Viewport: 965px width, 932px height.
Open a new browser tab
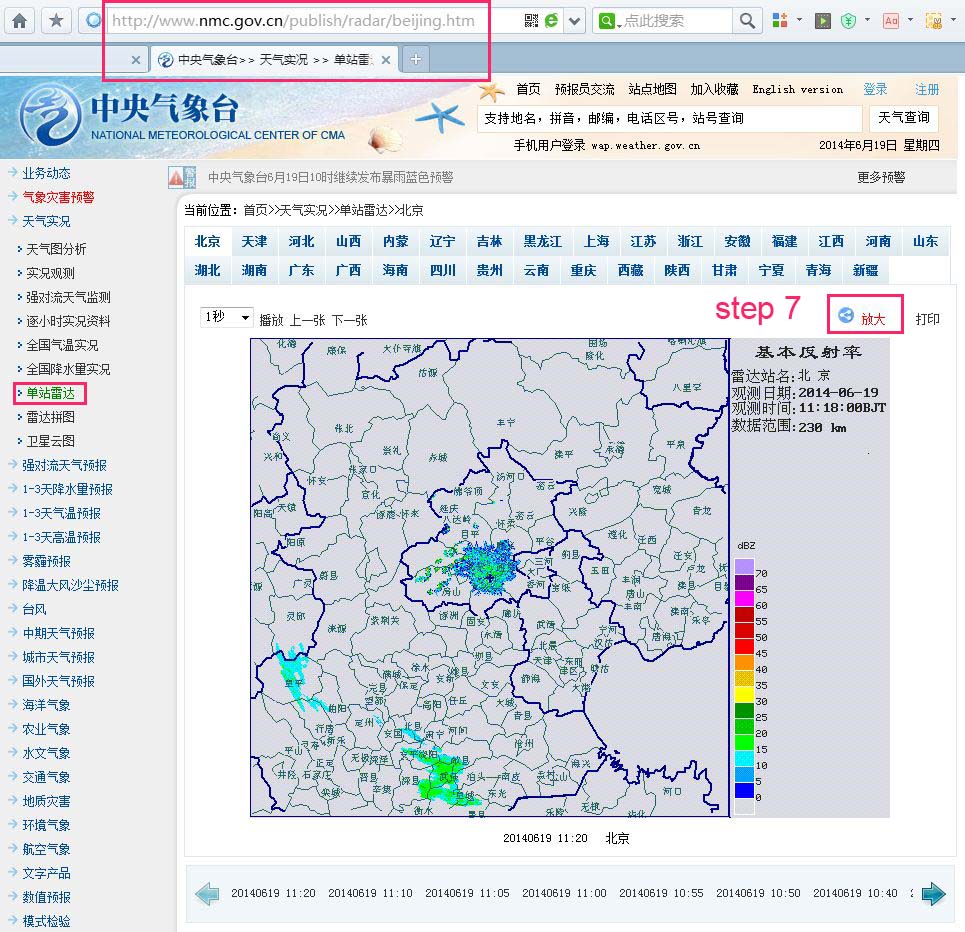point(415,59)
